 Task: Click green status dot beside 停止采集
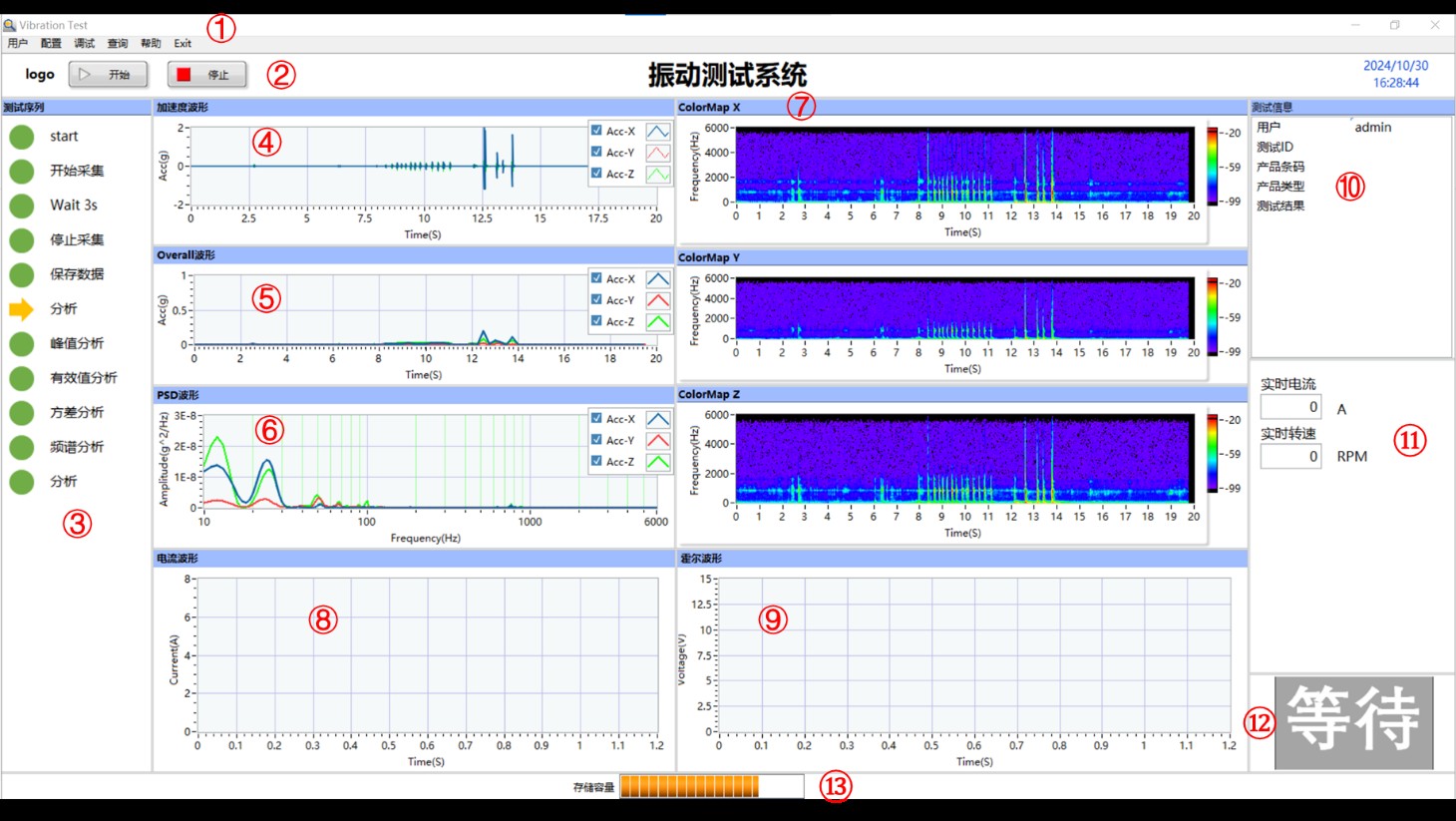(22, 239)
